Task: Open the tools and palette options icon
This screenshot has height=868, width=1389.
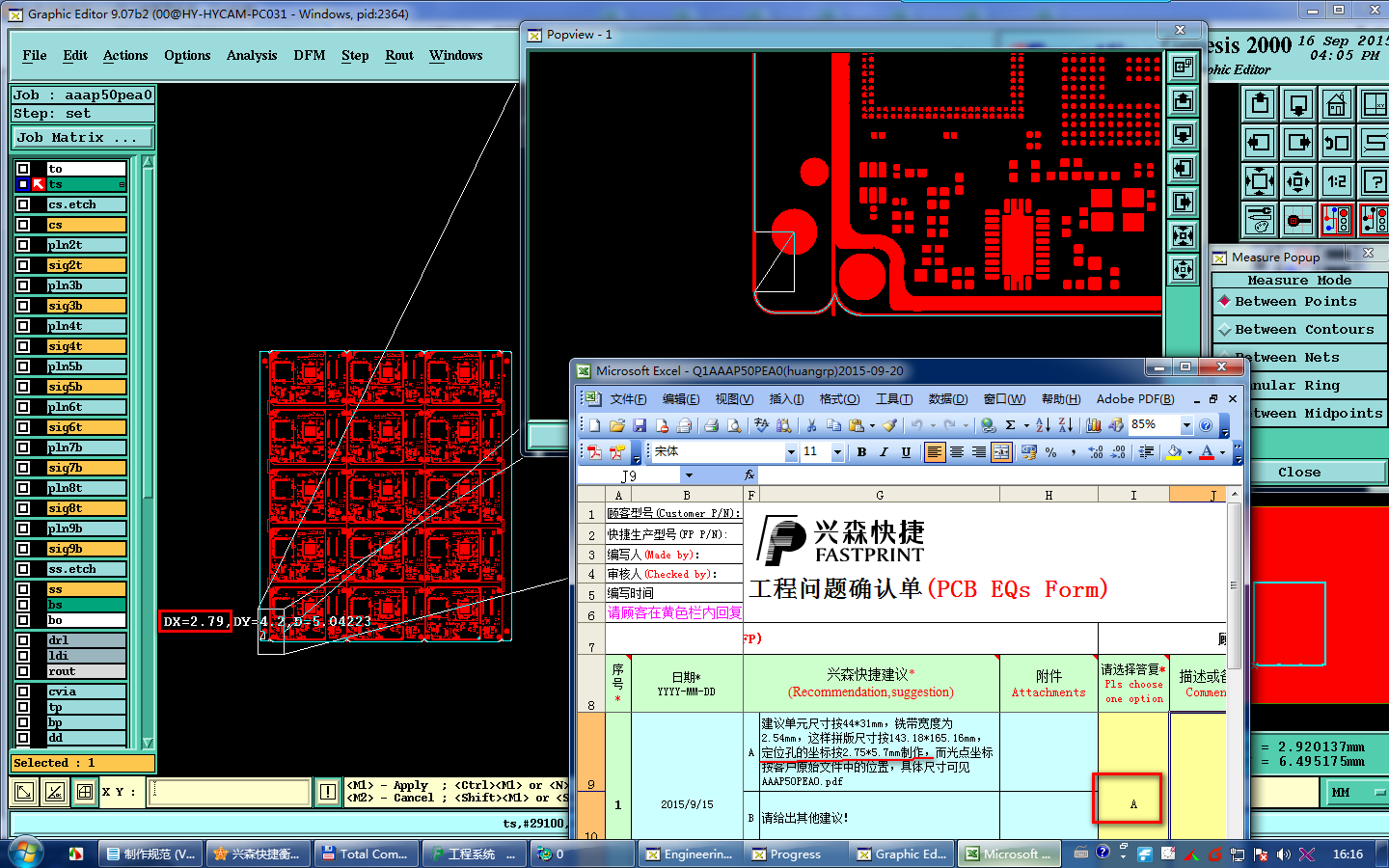Action: (x=1260, y=220)
